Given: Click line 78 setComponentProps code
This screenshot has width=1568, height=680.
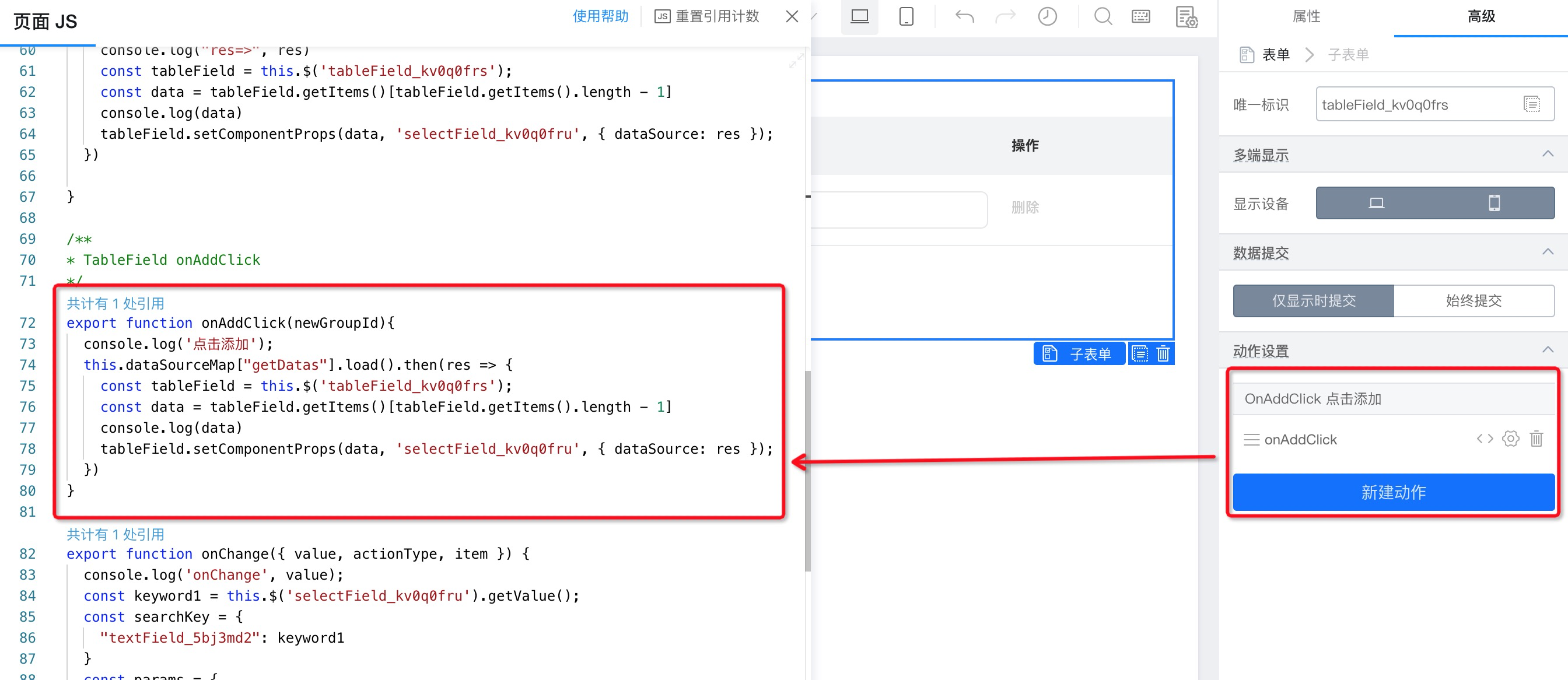Looking at the screenshot, I should point(436,449).
